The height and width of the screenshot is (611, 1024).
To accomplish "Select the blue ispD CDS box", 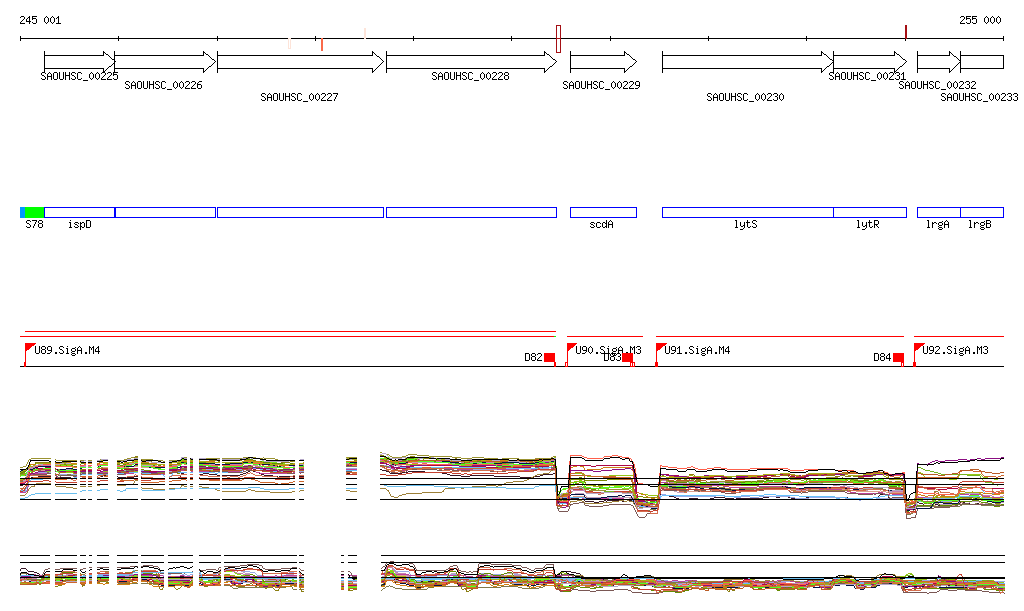I will (79, 212).
